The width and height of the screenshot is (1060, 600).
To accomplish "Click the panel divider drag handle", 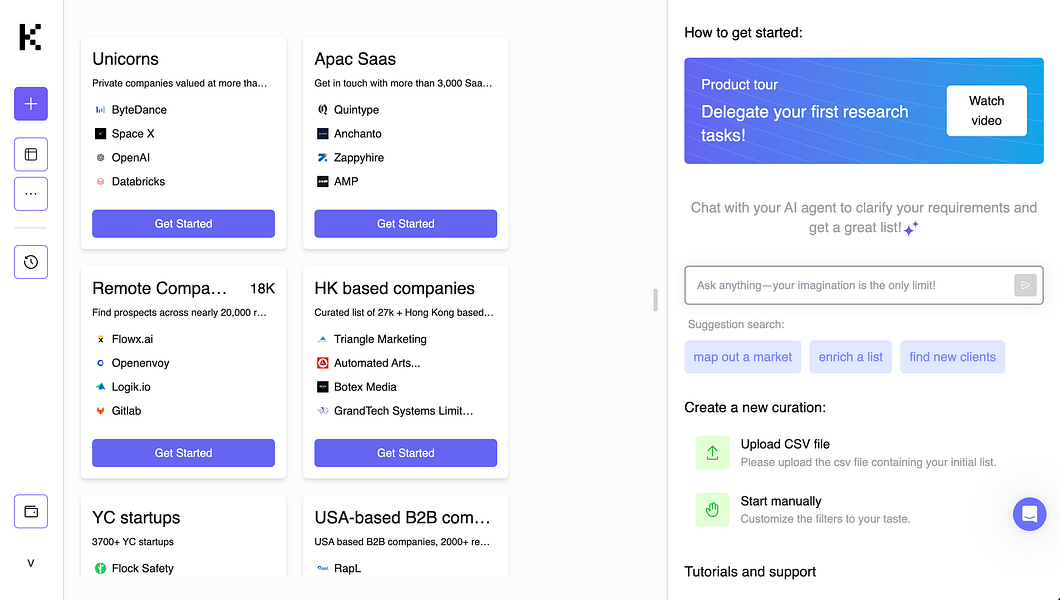I will click(656, 300).
